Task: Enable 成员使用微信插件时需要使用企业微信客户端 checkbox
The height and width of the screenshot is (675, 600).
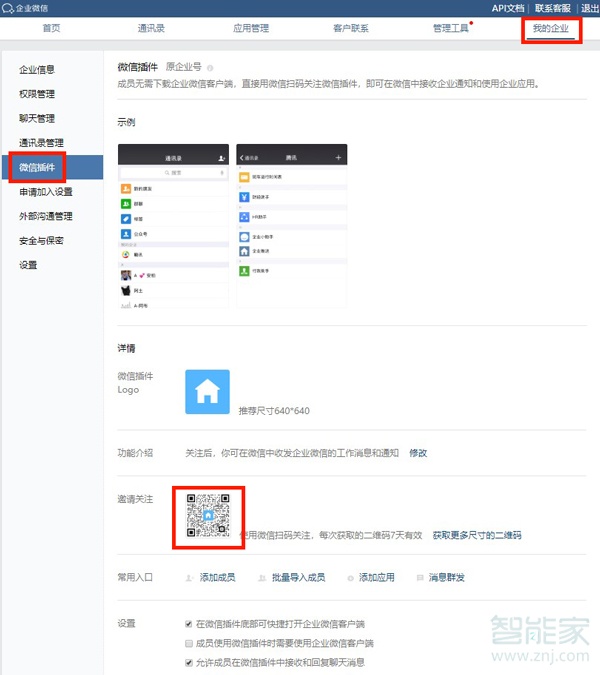Action: tap(189, 643)
